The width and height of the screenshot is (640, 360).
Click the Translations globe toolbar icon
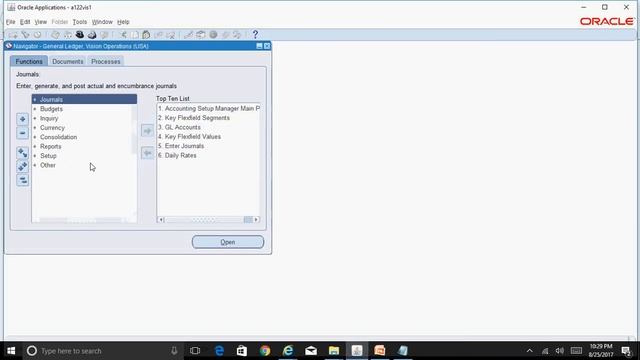213,35
